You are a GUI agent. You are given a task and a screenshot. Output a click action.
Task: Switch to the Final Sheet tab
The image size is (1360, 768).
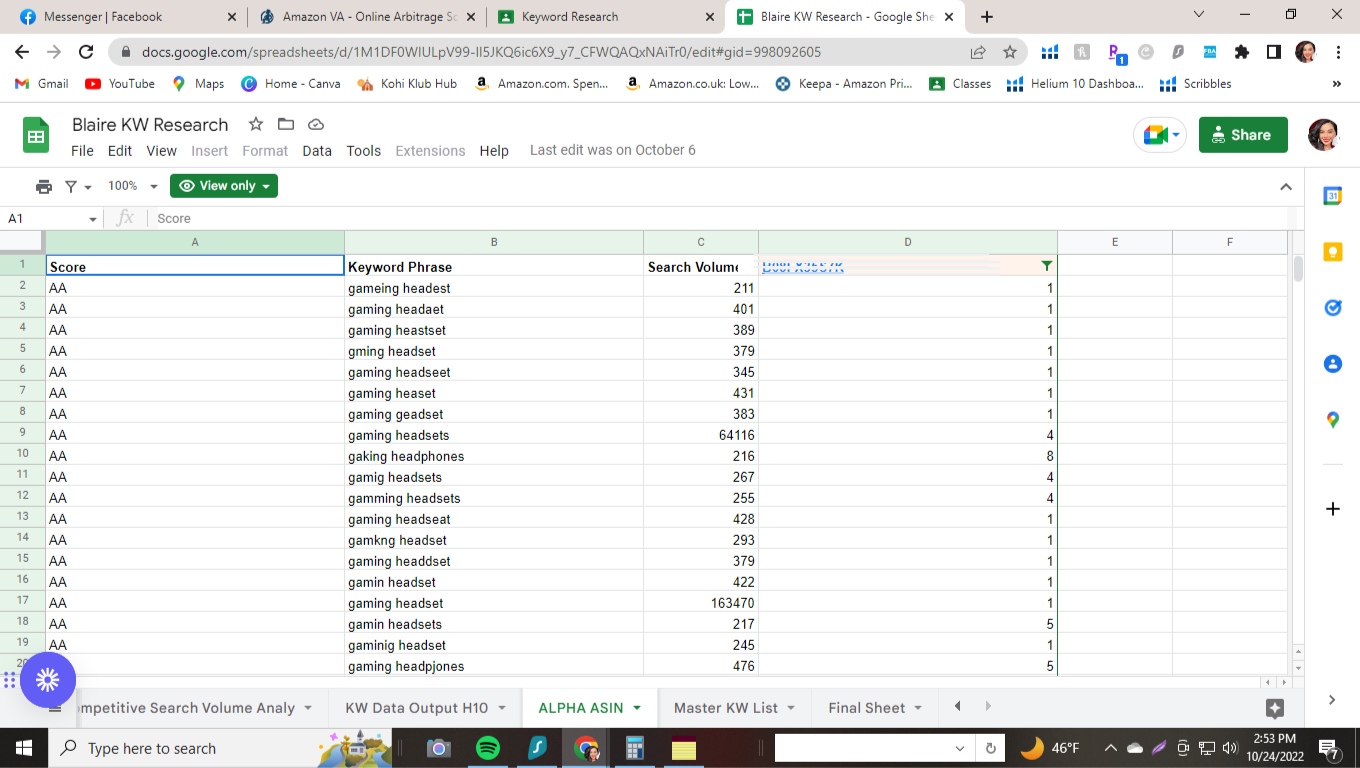(x=867, y=708)
